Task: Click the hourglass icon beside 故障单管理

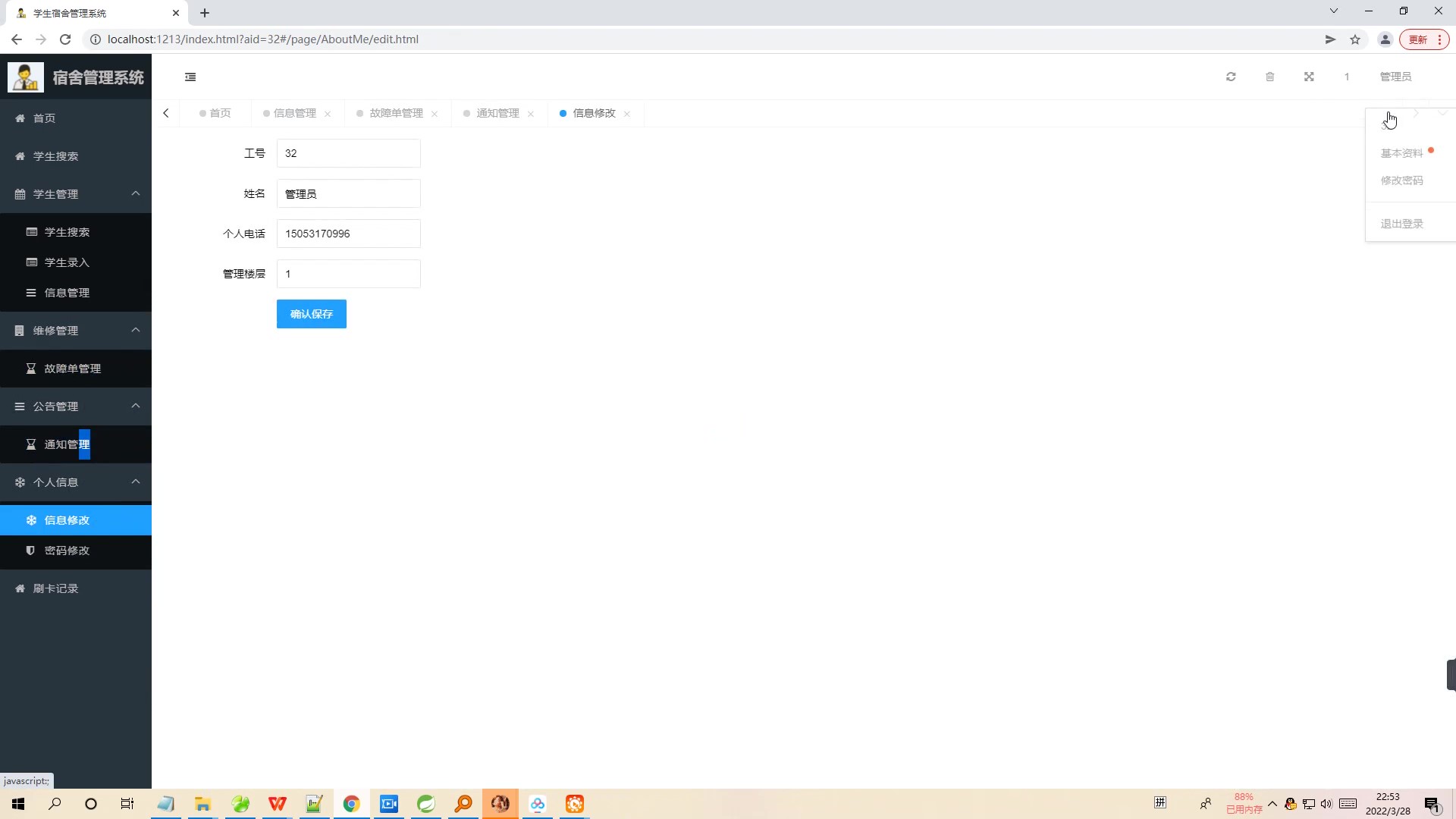Action: click(x=30, y=369)
